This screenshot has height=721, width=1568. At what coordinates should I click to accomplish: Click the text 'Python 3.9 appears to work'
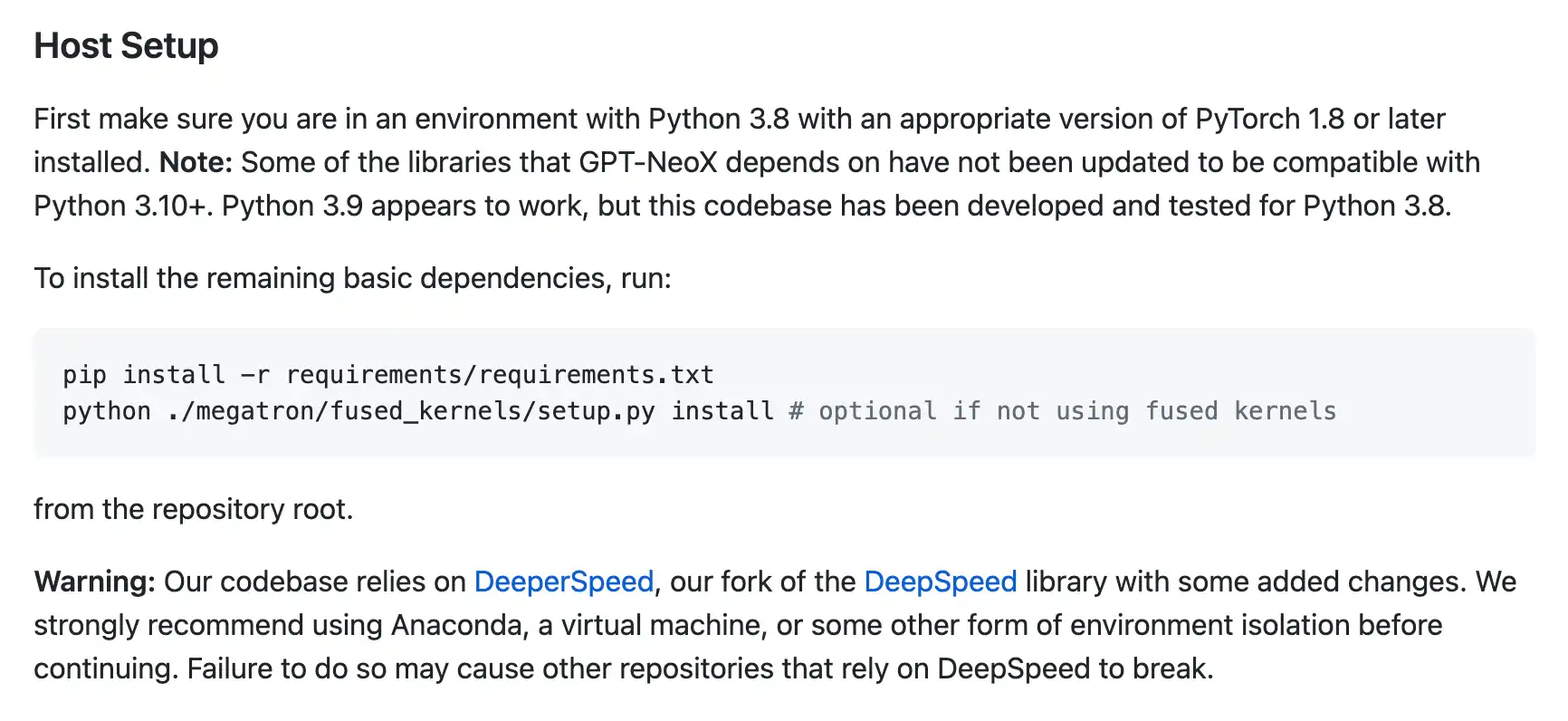click(x=404, y=206)
